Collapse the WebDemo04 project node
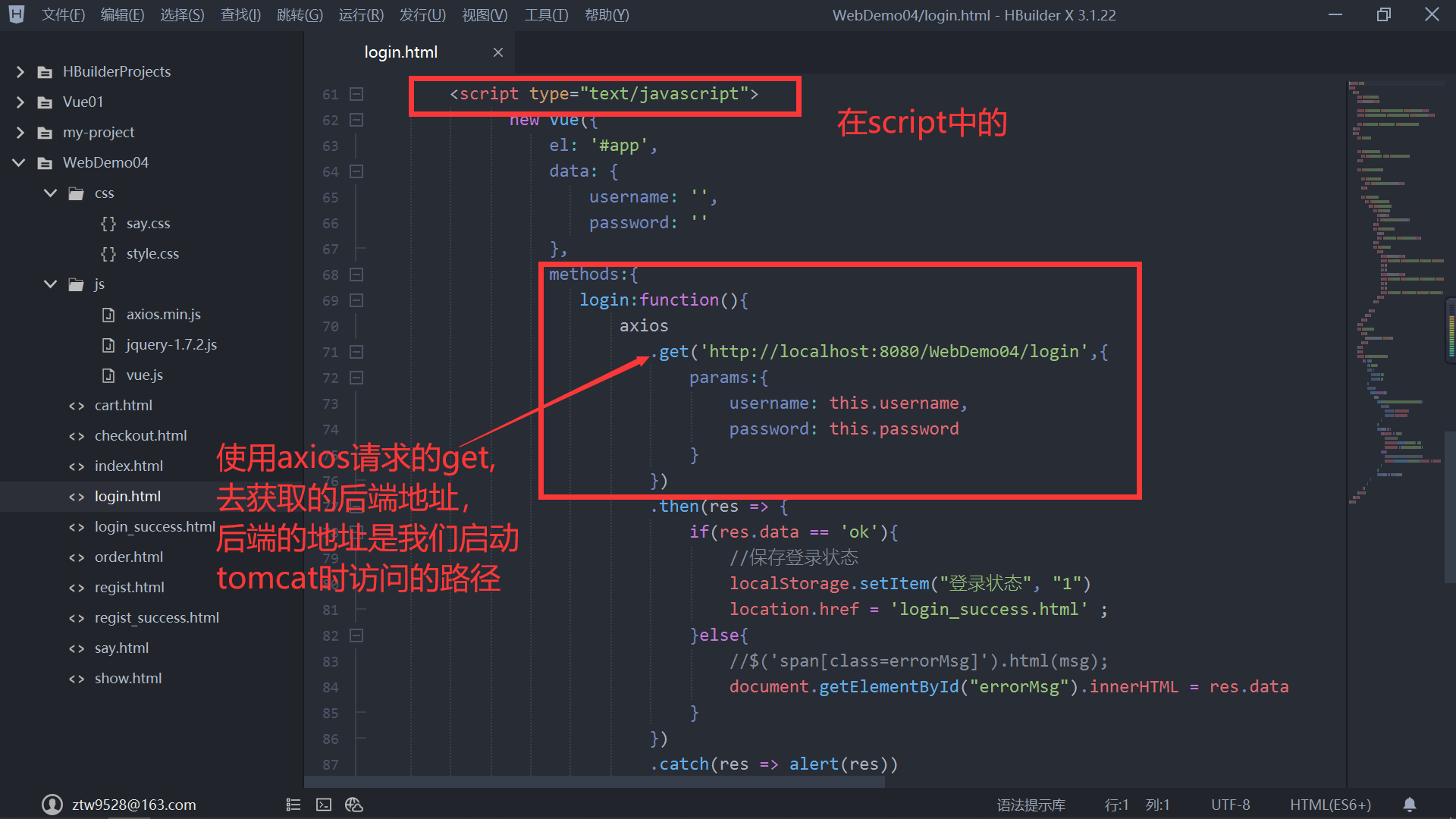Screen dimensions: 1456x819 point(19,163)
